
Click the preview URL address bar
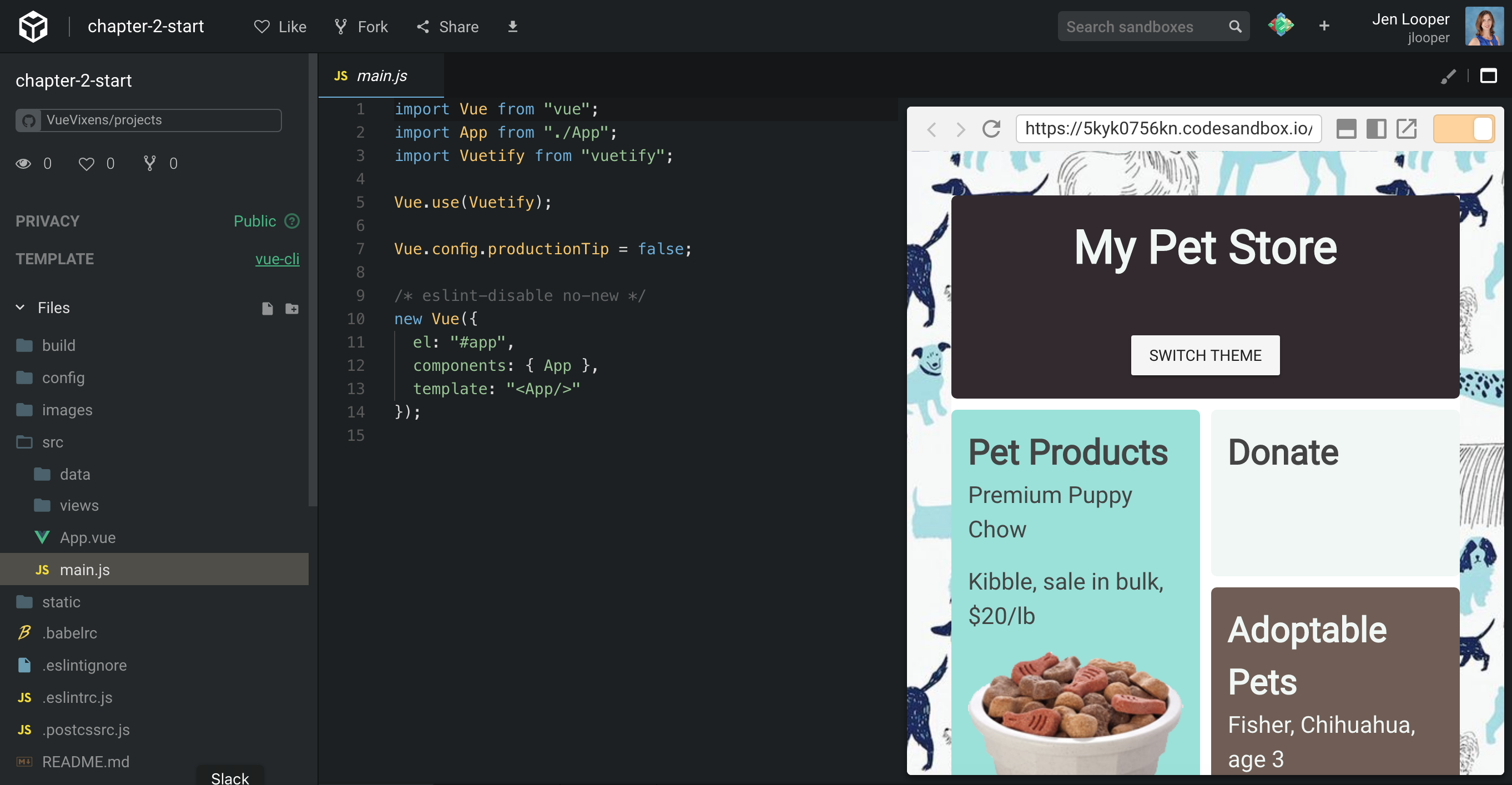pyautogui.click(x=1168, y=129)
